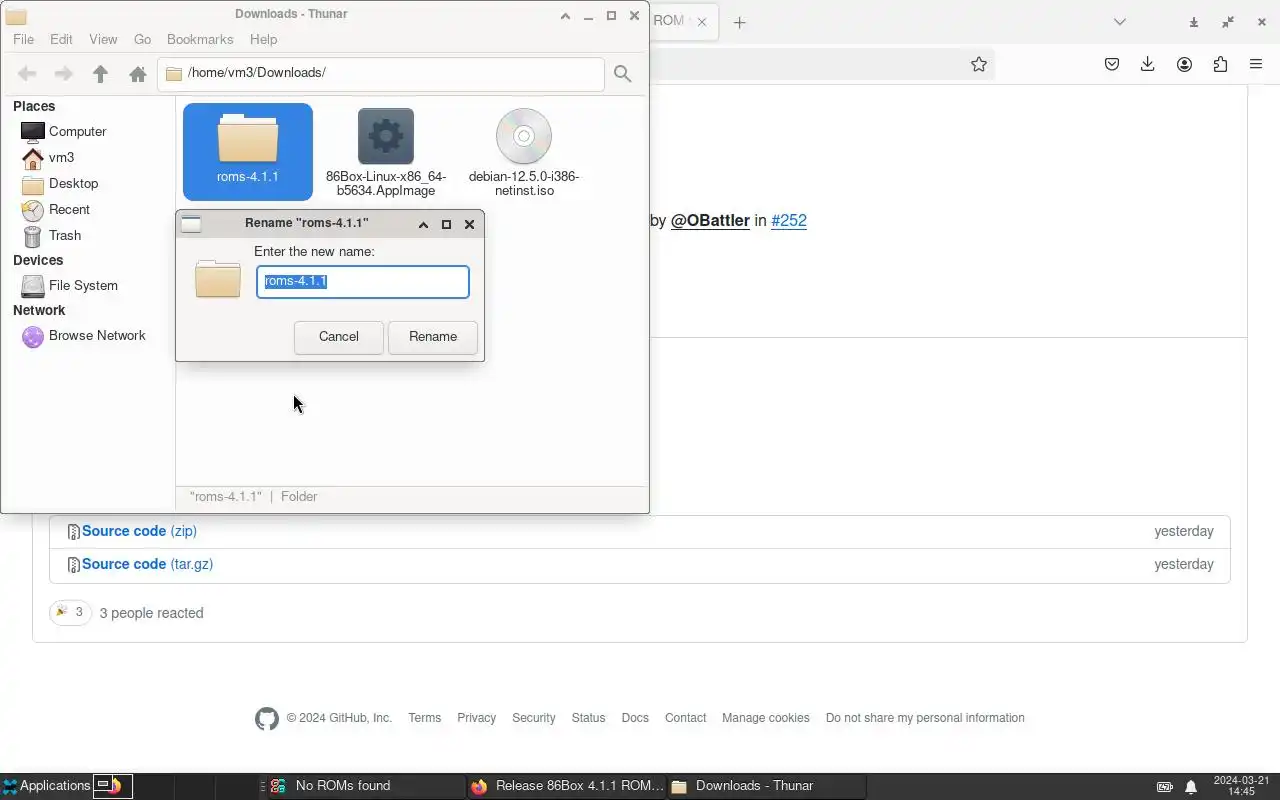Click the Thunar search magnifier icon
Viewport: 1280px width, 800px height.
pyautogui.click(x=622, y=74)
